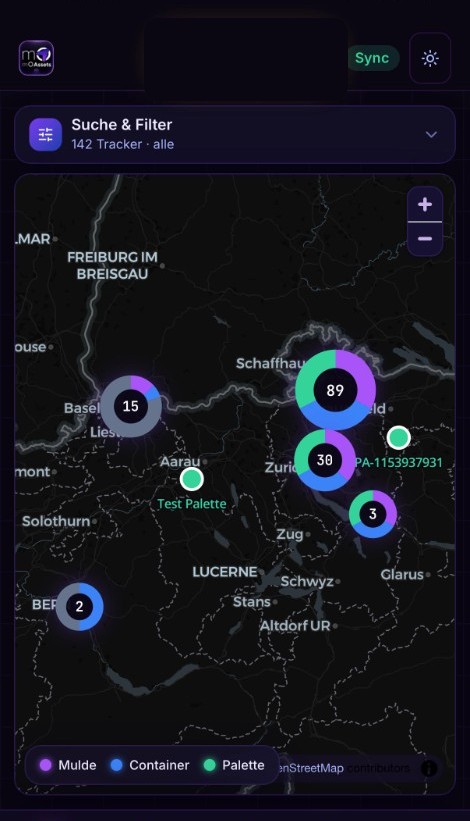Image resolution: width=470 pixels, height=821 pixels.
Task: Open the Suche & Filter panel
Action: point(235,135)
